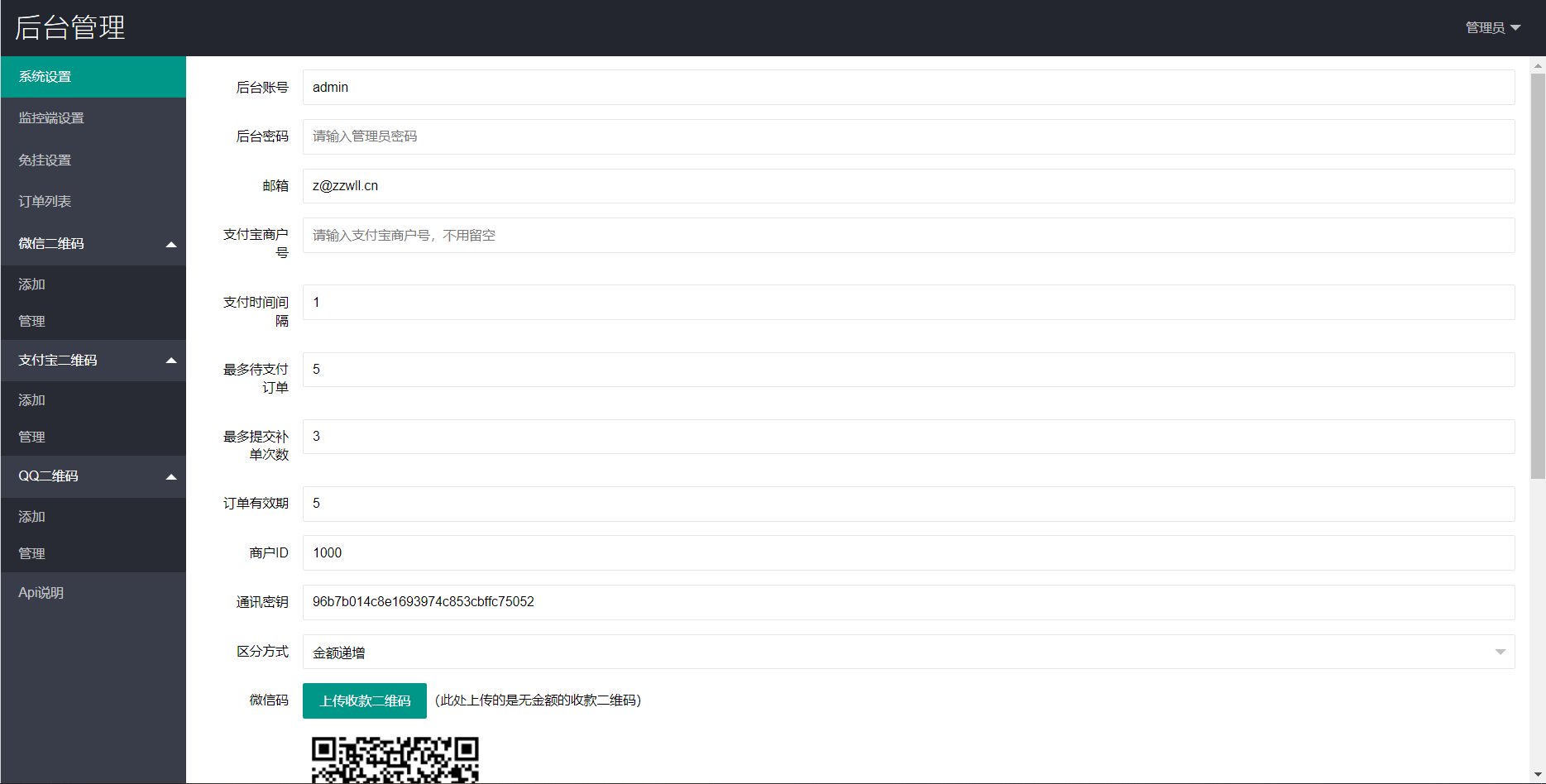
Task: Click the vertical page scrollbar thumb
Action: [x=1538, y=275]
